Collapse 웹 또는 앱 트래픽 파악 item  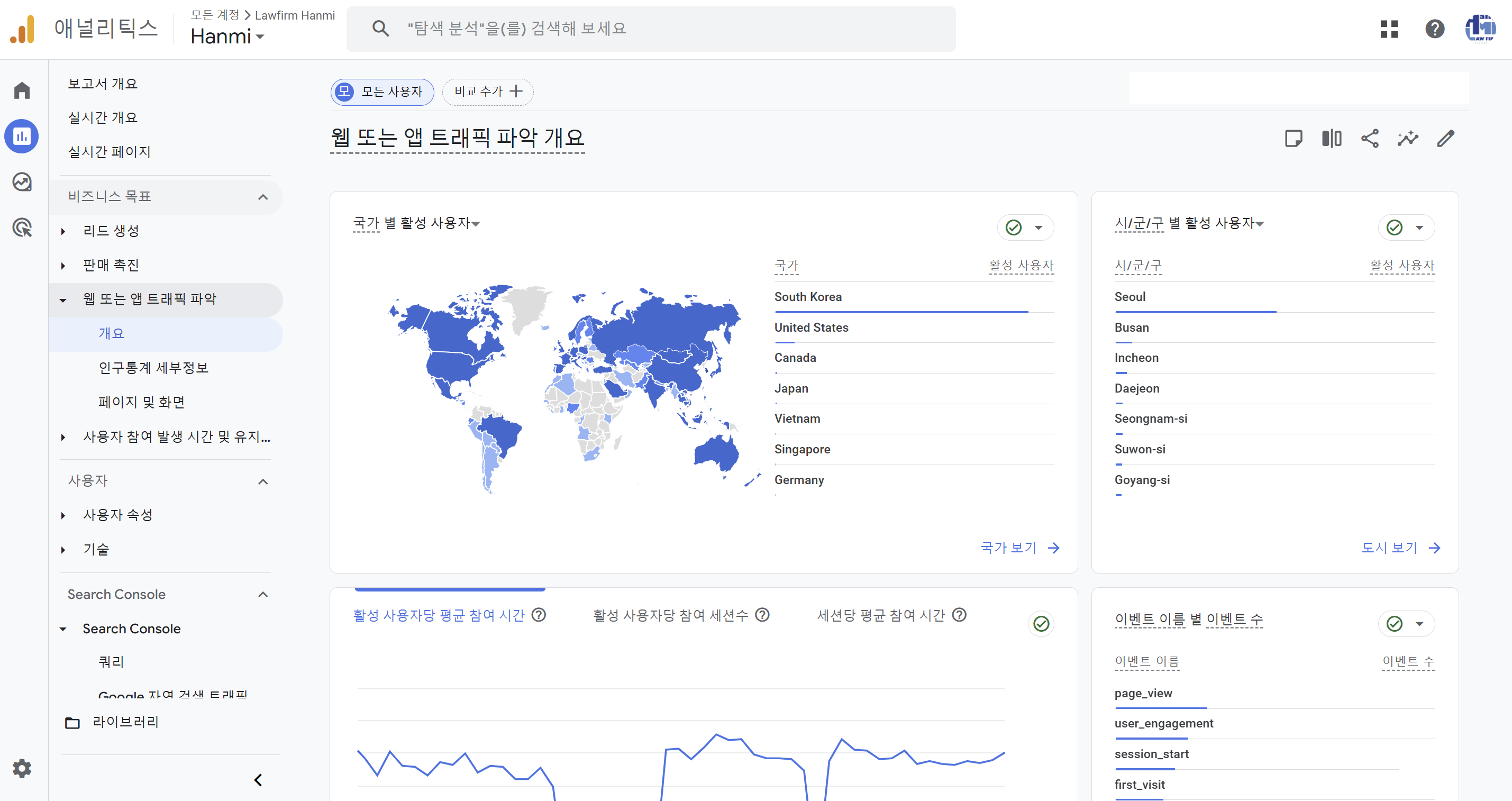(63, 300)
